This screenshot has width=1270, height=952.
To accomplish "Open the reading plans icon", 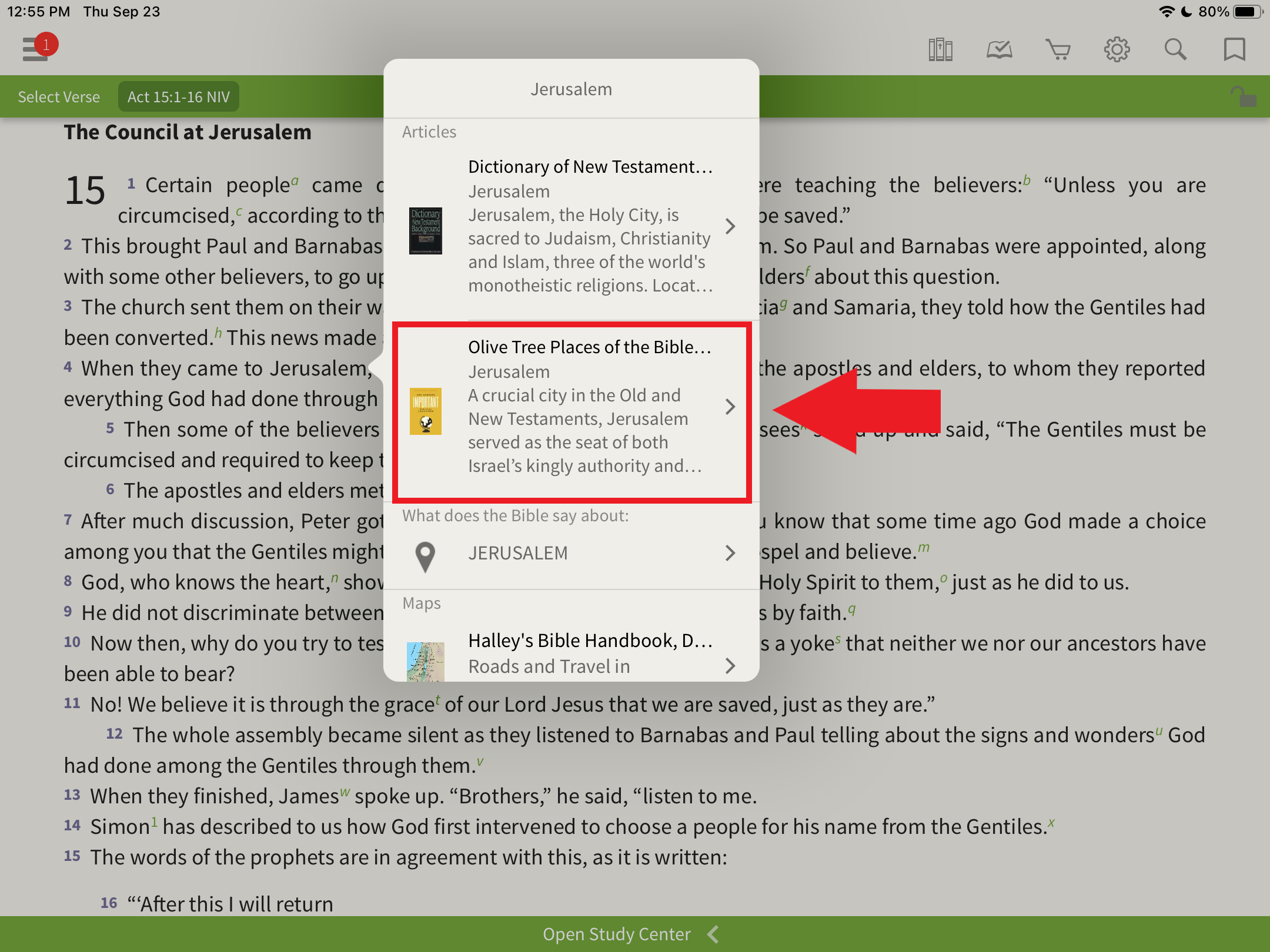I will pos(999,49).
